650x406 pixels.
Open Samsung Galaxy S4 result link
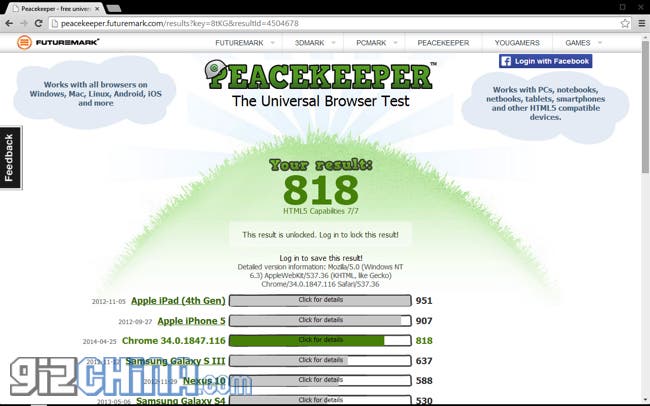[x=181, y=401]
